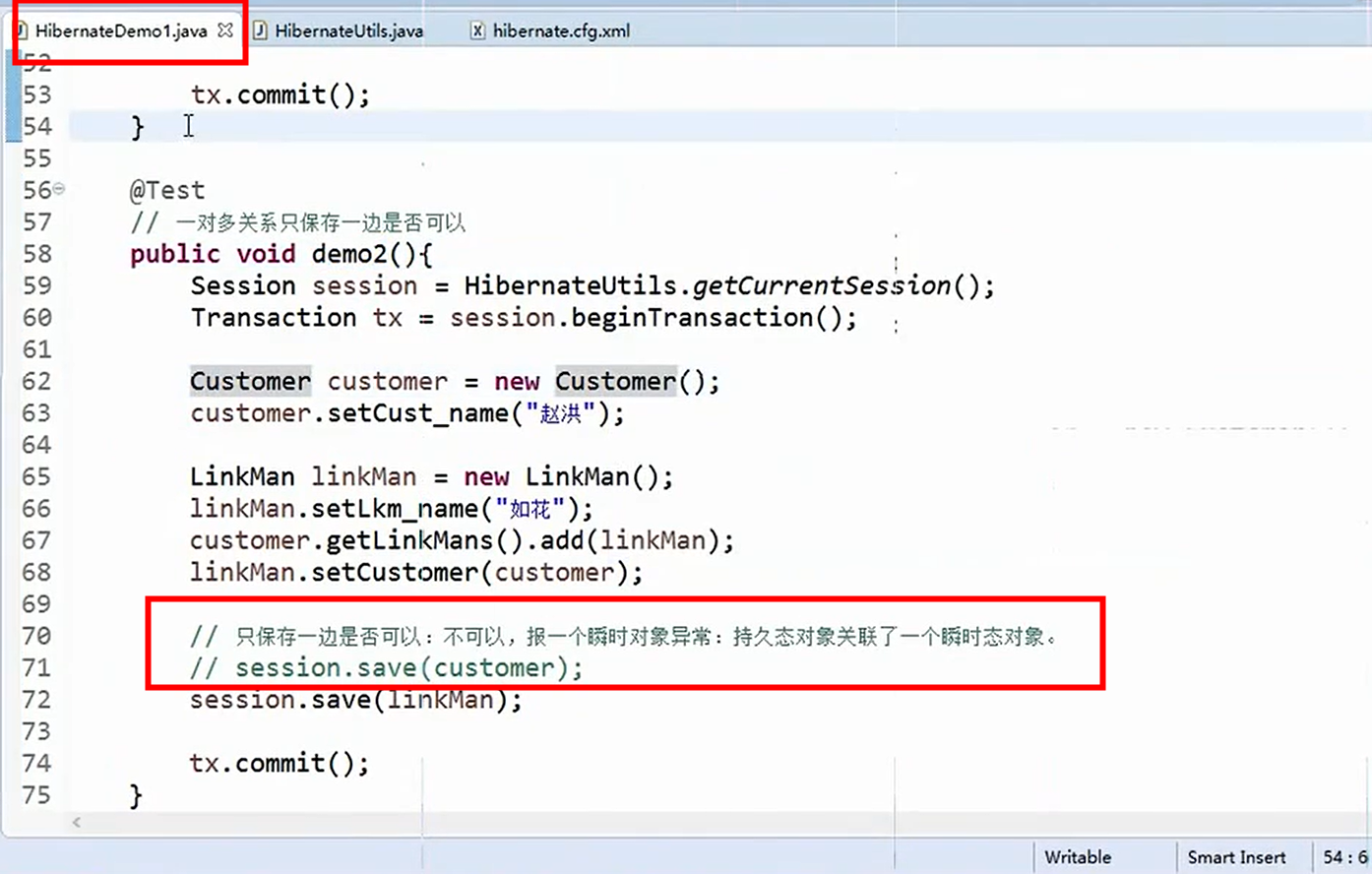The width and height of the screenshot is (1372, 874).
Task: Click getLinkMans on line 67
Action: click(409, 540)
